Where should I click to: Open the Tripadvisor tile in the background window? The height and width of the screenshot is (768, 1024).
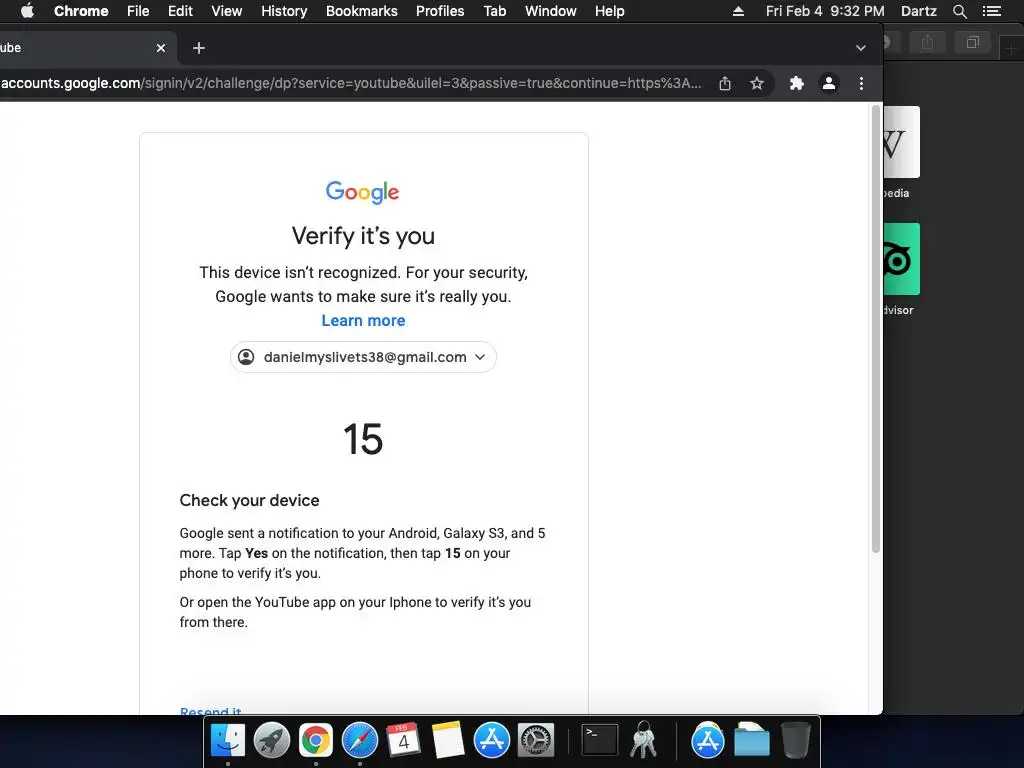point(902,259)
